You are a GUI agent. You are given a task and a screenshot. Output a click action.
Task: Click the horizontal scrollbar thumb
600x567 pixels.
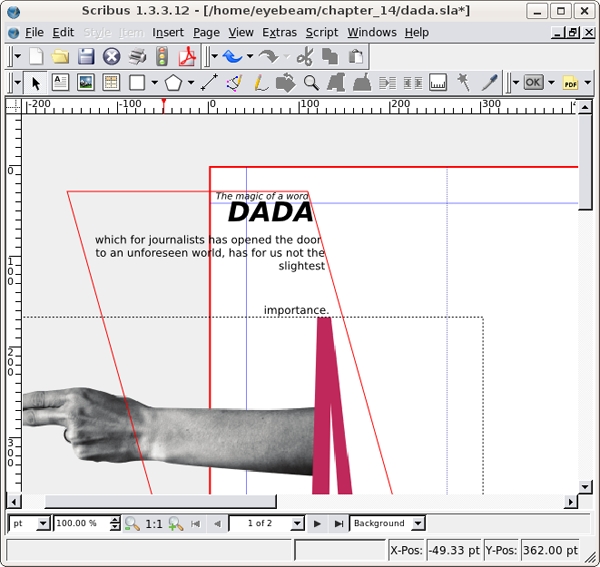tap(160, 502)
